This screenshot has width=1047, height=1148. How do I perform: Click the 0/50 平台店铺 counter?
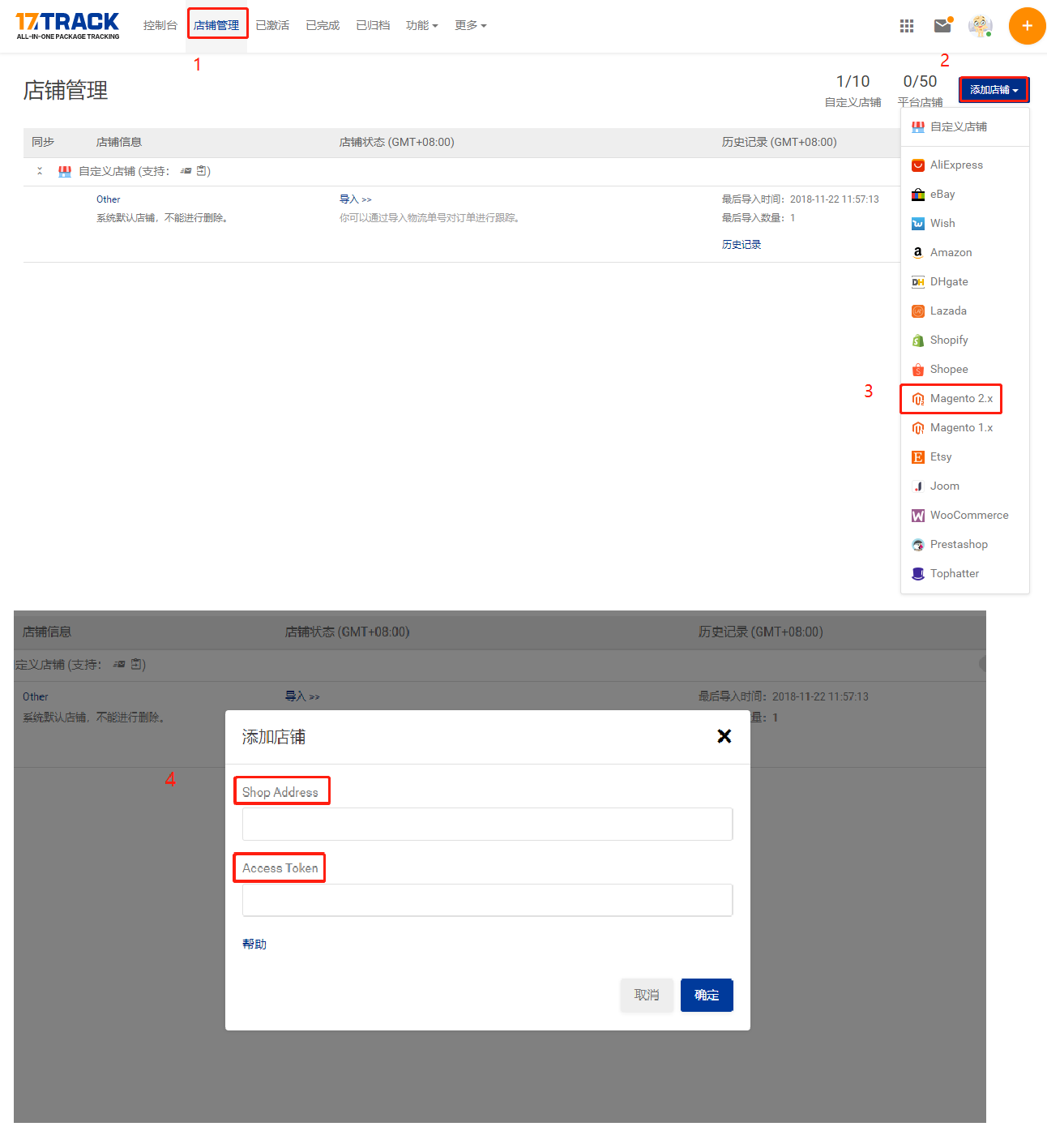(920, 91)
